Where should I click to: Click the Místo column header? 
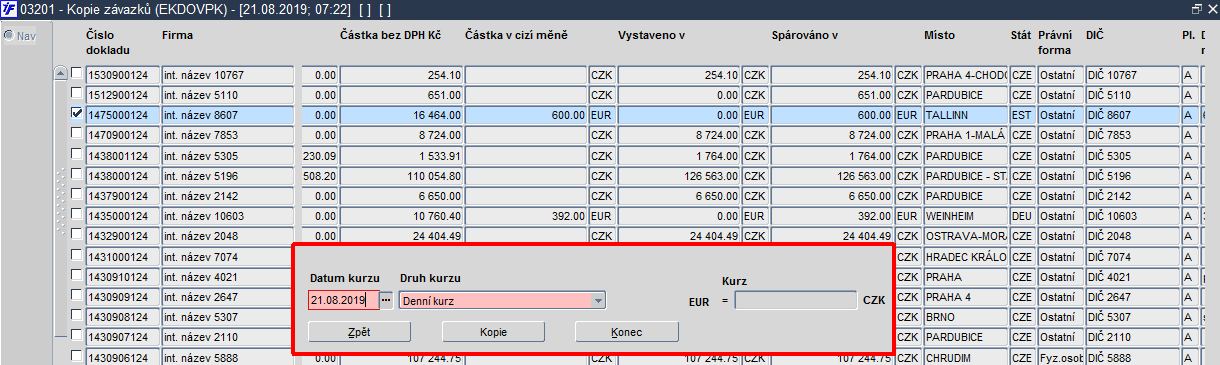pos(940,35)
